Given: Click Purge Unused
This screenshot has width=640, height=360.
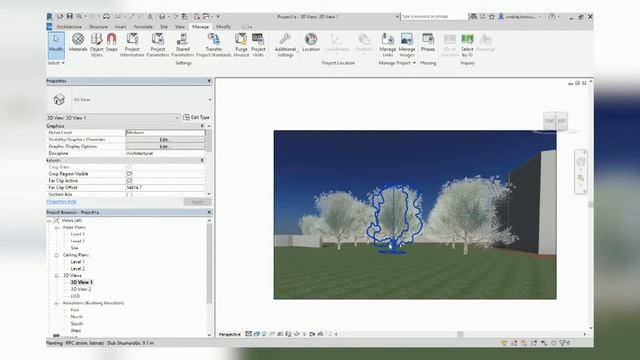Looking at the screenshot, I should 241,45.
